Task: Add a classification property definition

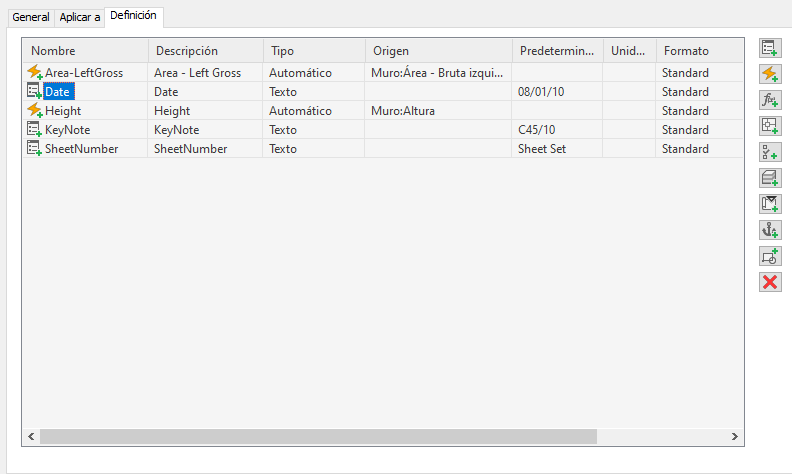Action: [x=770, y=152]
